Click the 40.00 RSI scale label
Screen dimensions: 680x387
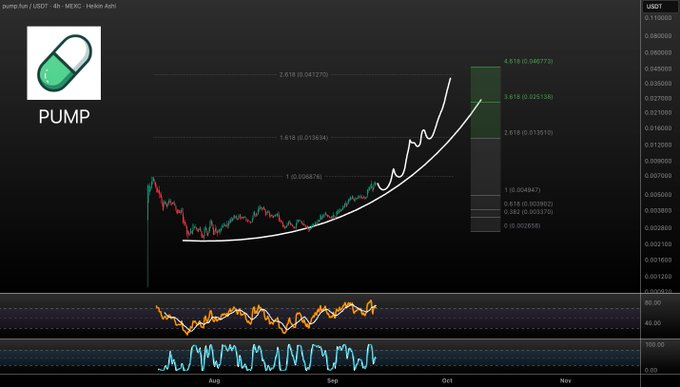653,323
